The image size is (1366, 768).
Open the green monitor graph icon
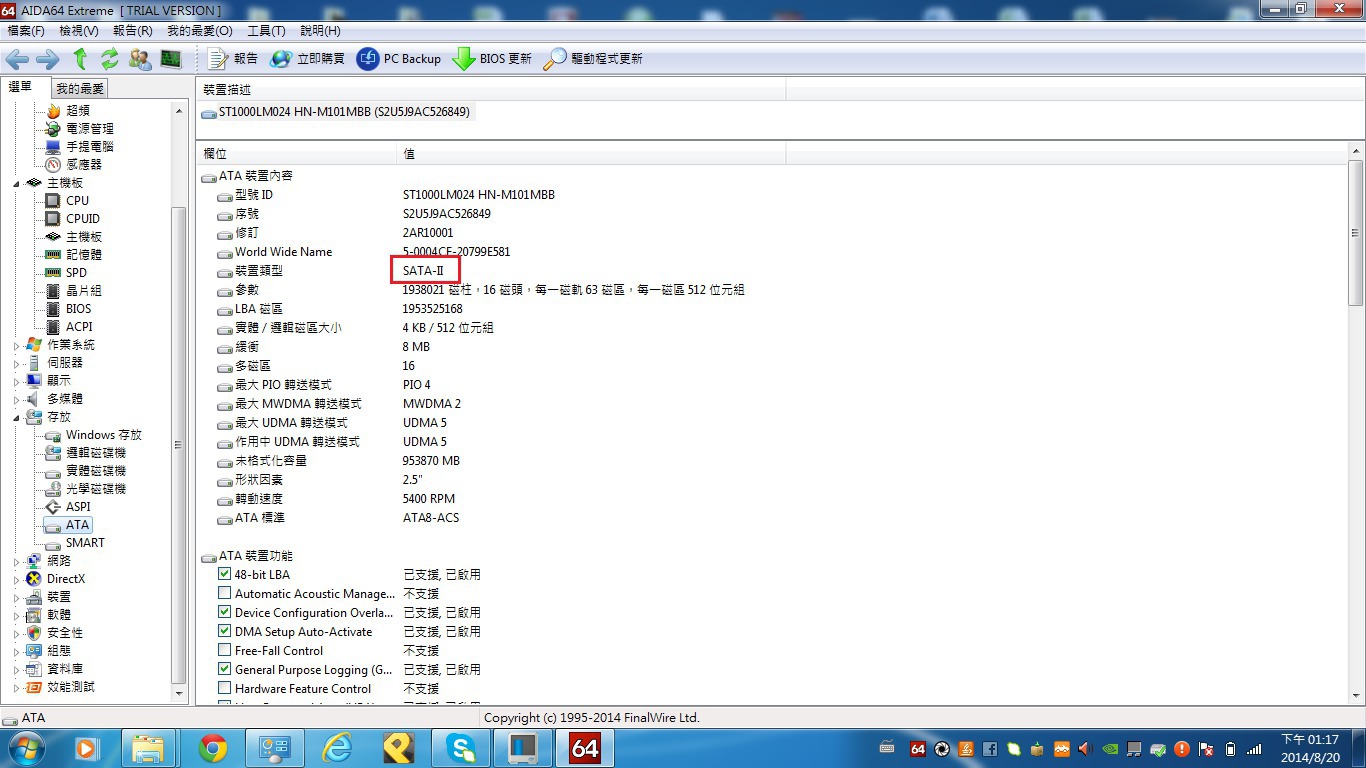tap(170, 59)
